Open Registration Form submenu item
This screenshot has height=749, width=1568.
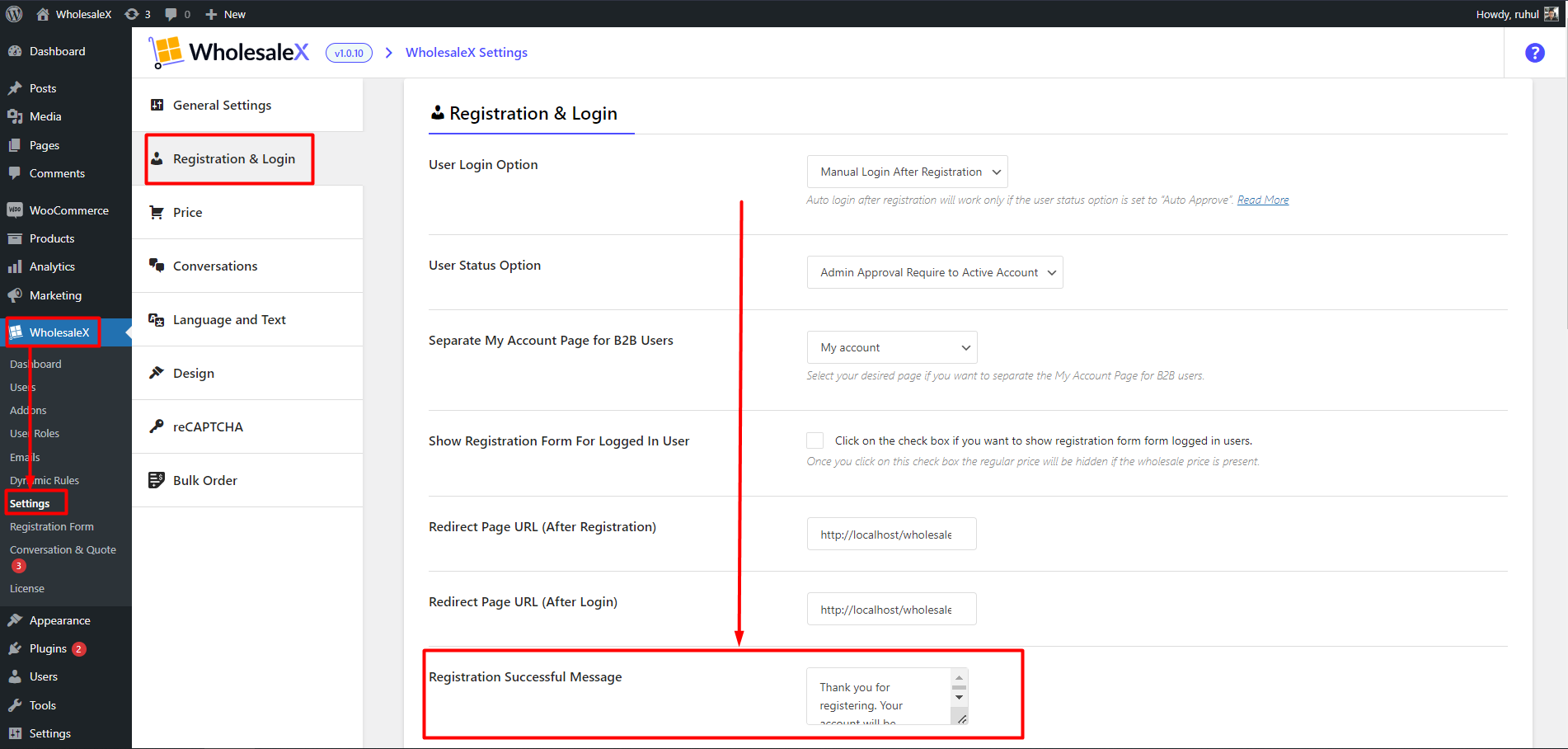pyautogui.click(x=52, y=526)
